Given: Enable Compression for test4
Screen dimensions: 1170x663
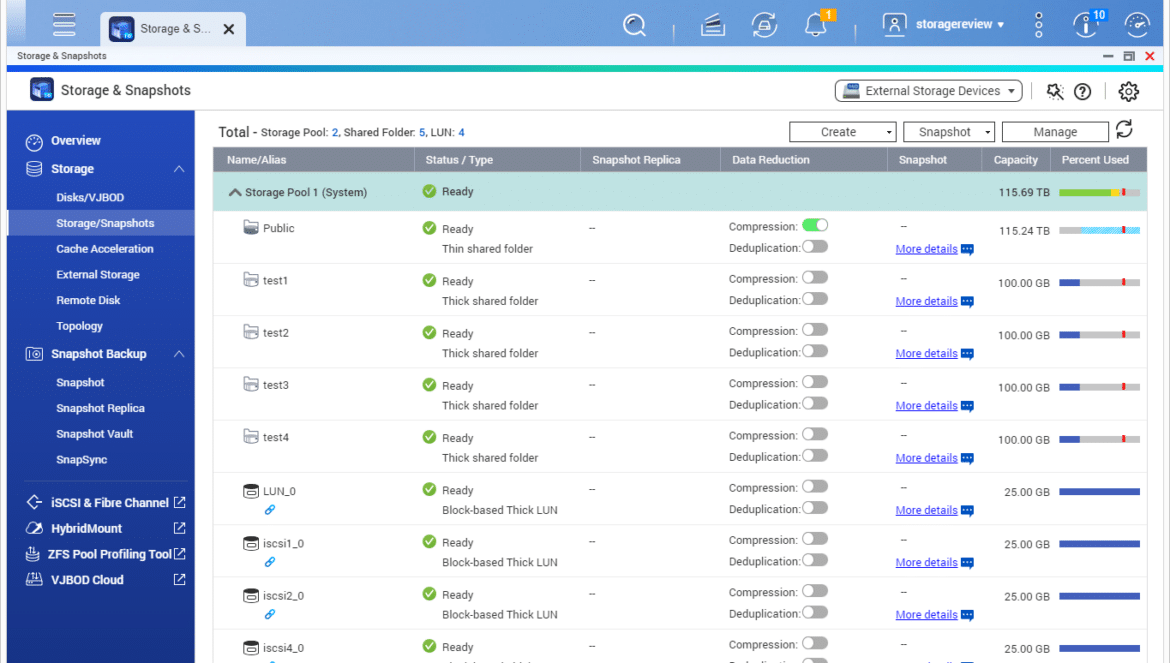Looking at the screenshot, I should [x=815, y=434].
